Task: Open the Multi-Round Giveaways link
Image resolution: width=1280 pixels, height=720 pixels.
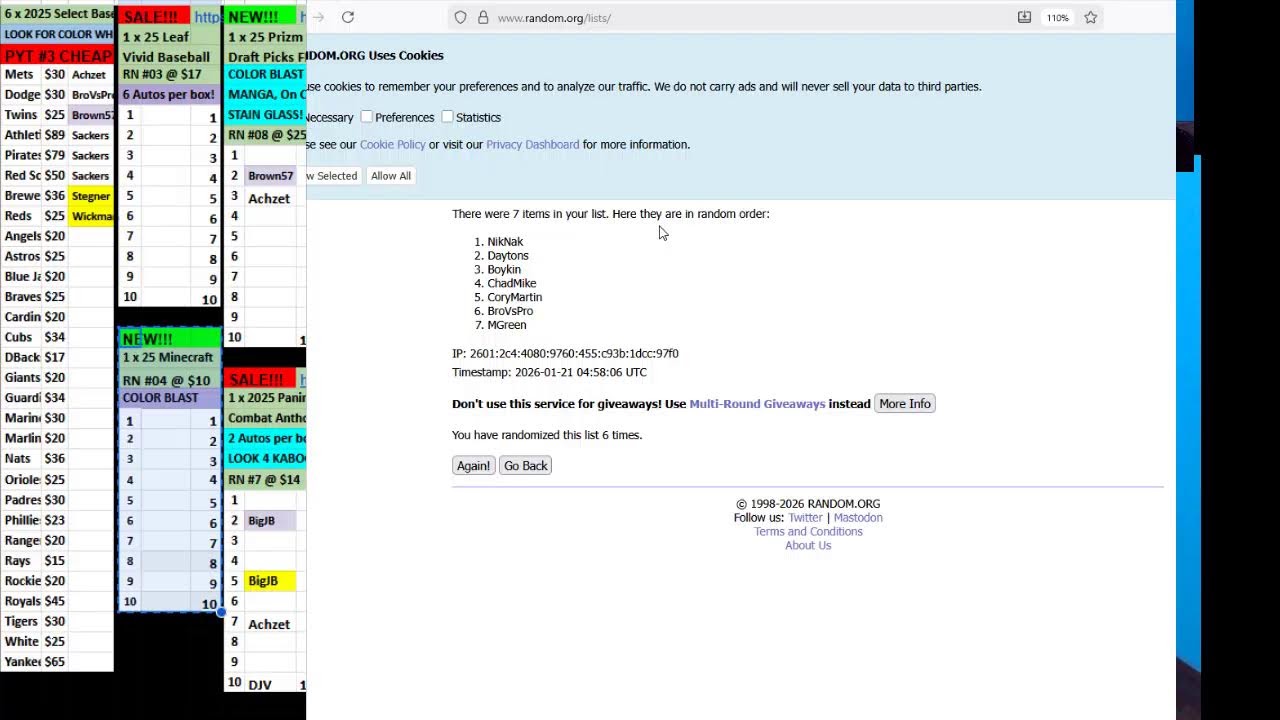Action: [x=757, y=404]
